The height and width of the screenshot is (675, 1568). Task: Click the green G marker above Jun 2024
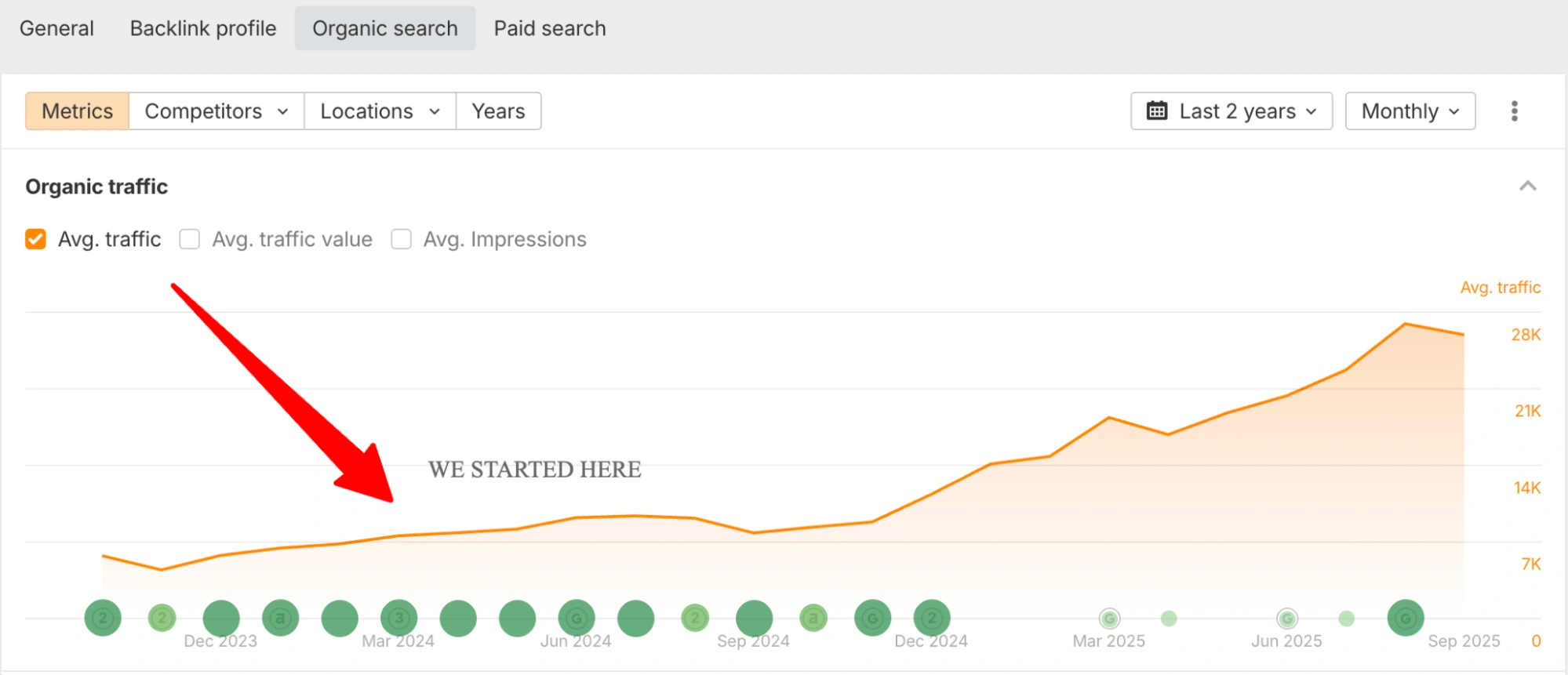577,619
